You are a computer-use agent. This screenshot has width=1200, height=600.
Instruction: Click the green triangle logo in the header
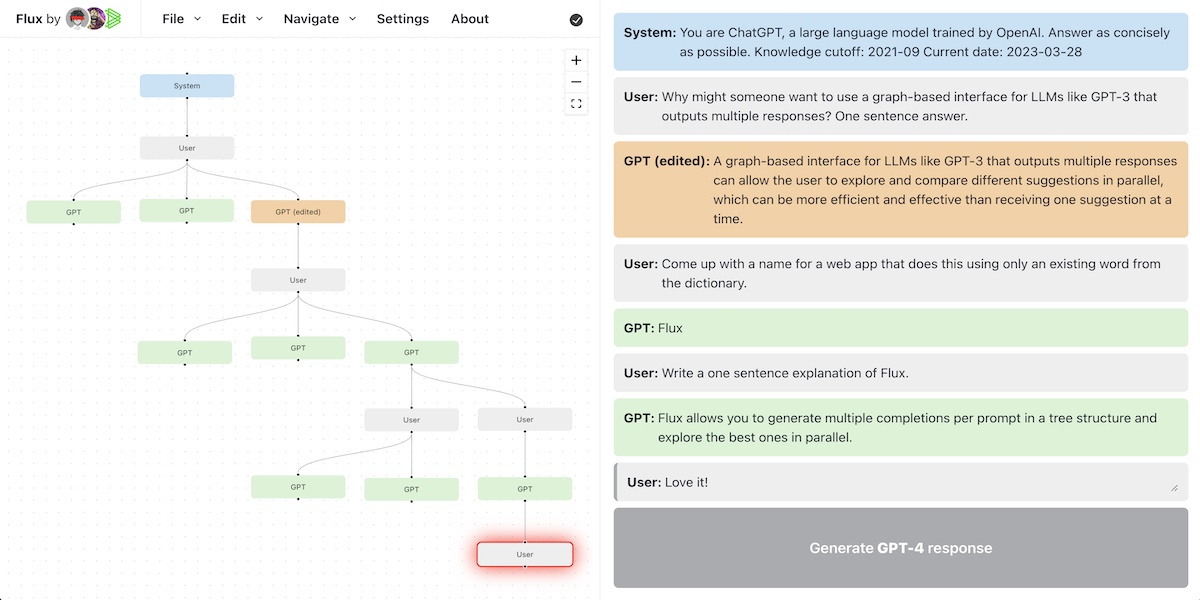point(114,19)
